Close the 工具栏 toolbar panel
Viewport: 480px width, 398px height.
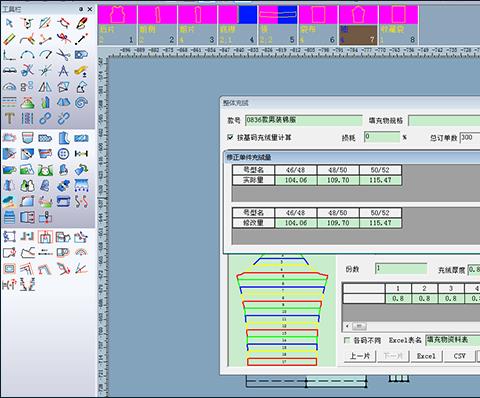90,9
